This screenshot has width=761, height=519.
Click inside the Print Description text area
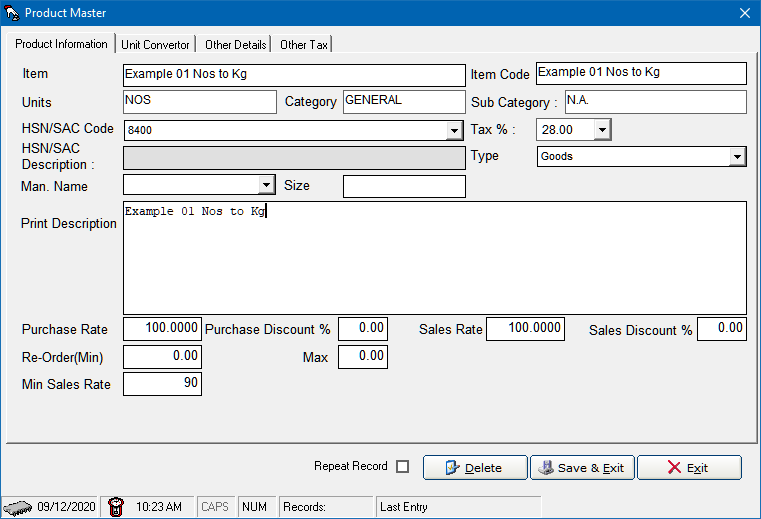pos(435,258)
